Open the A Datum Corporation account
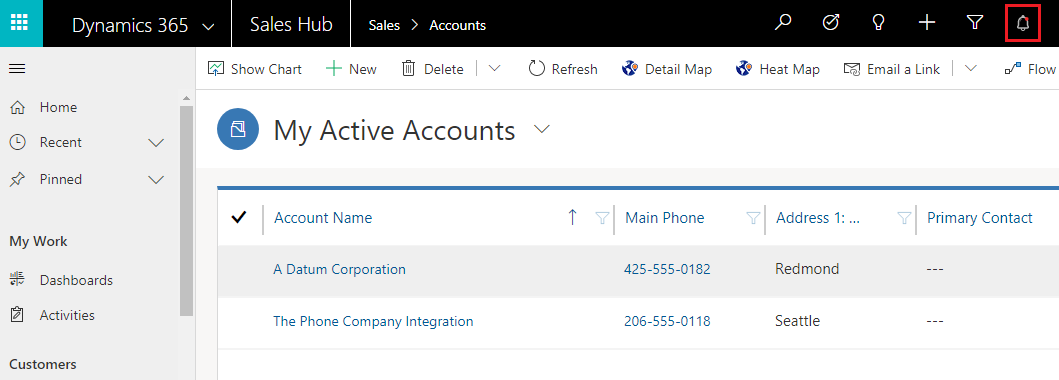This screenshot has width=1059, height=380. point(339,269)
